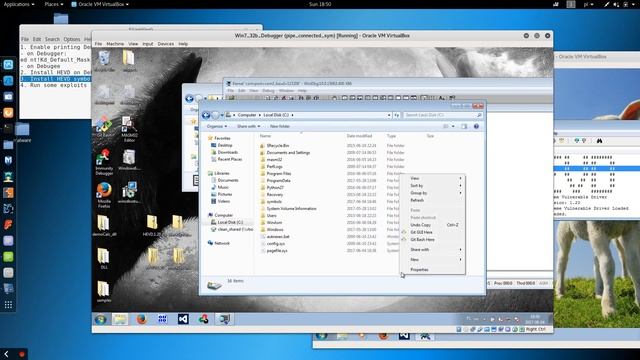Expand the Group by submenu
This screenshot has width=640, height=360.
(x=433, y=193)
